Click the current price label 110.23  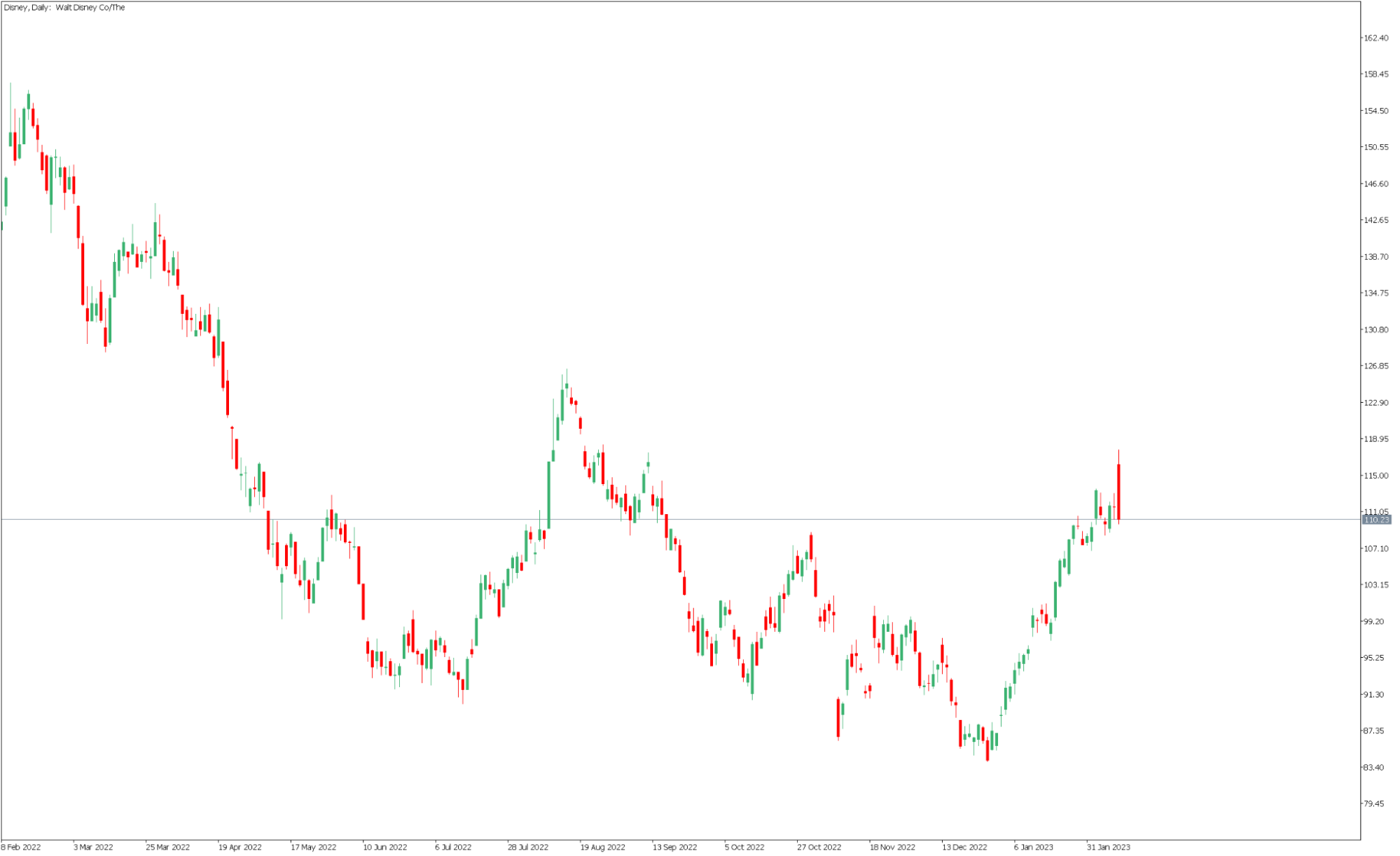click(1376, 520)
